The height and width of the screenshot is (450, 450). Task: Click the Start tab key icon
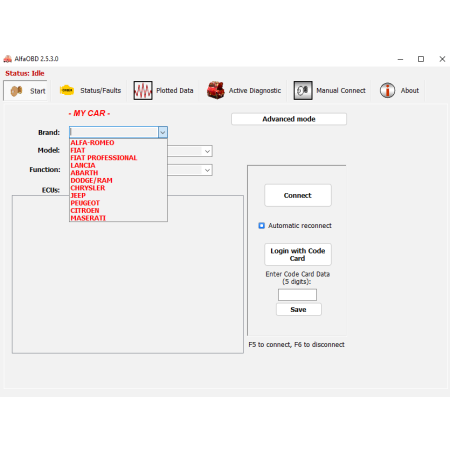point(16,91)
